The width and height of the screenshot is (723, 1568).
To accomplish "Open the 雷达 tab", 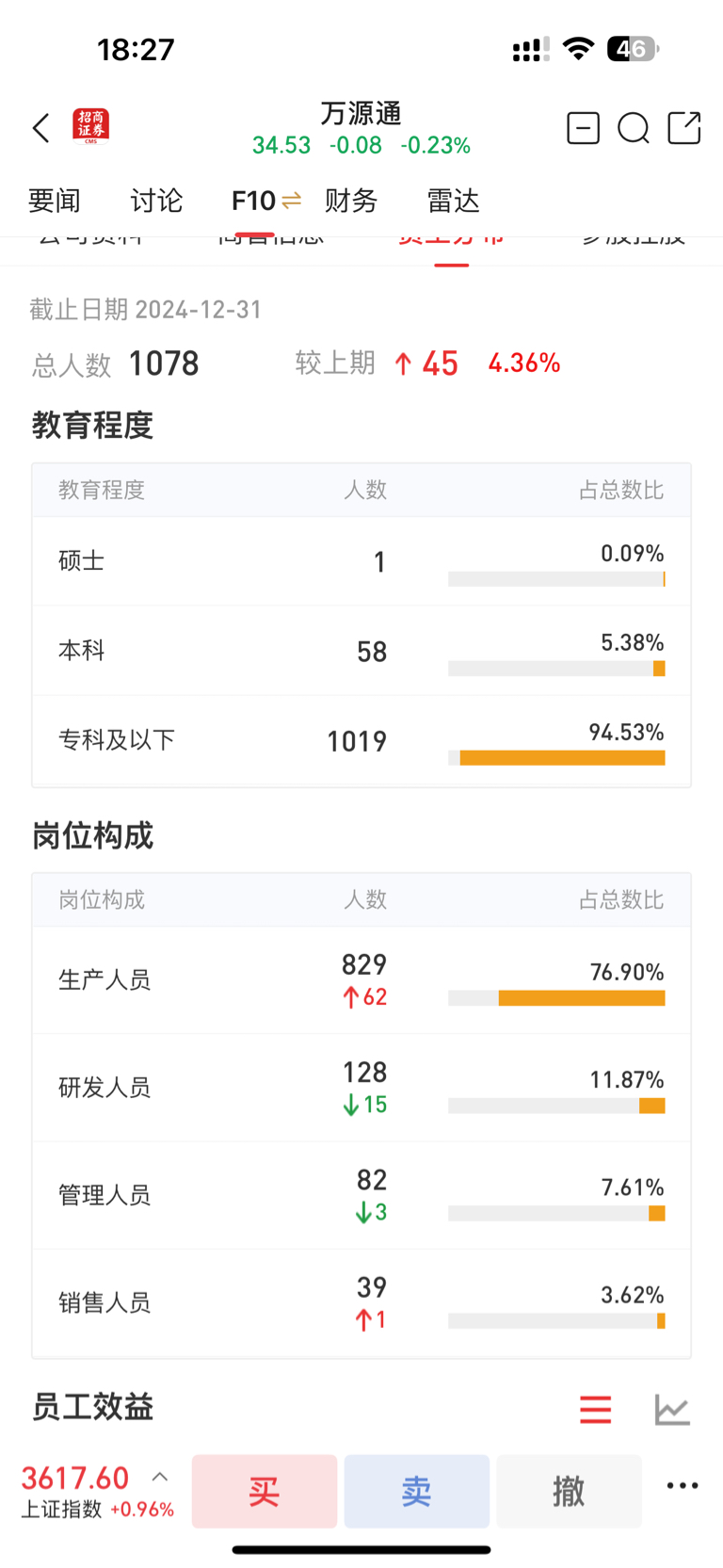I will click(x=453, y=201).
